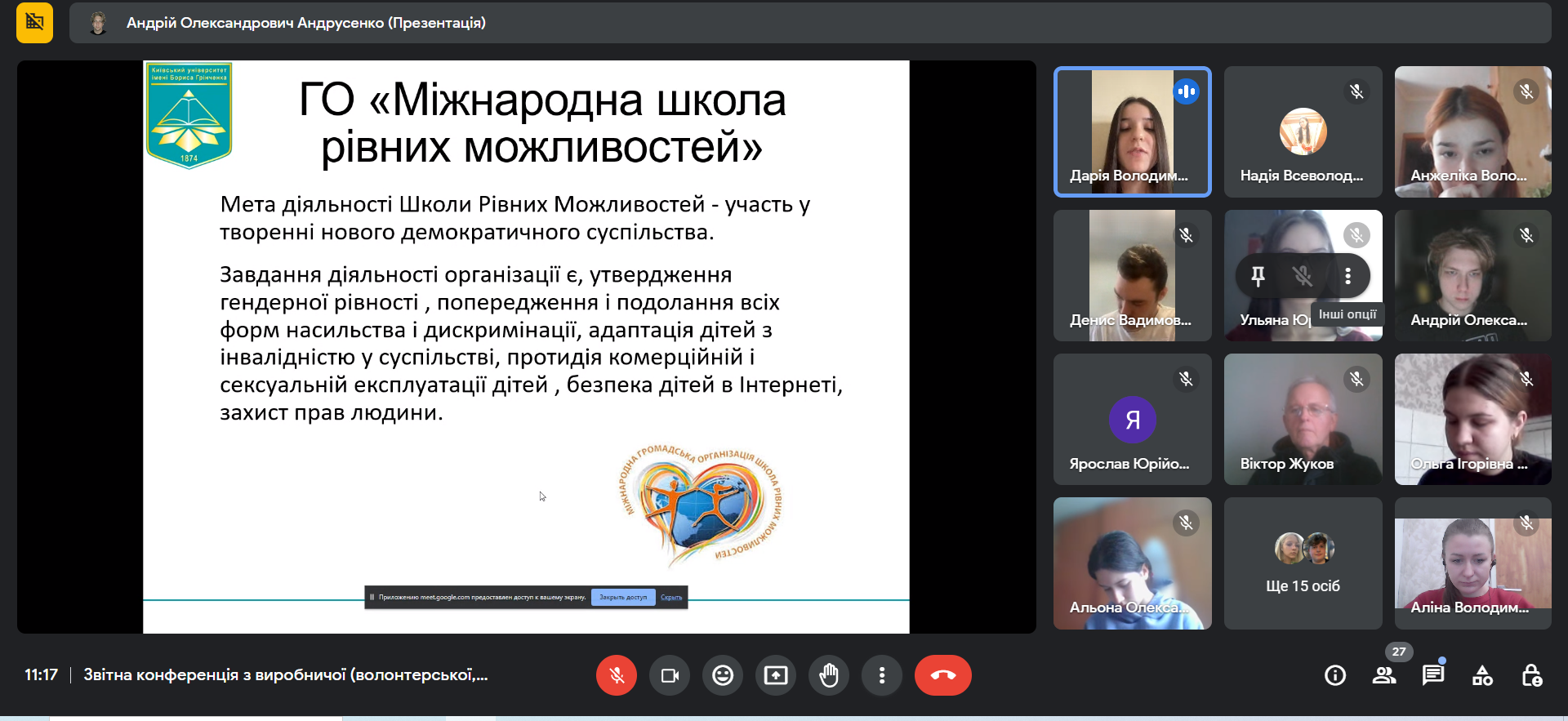The height and width of the screenshot is (721, 1568).
Task: Select Віктор Жуков video tile
Action: click(x=1303, y=419)
